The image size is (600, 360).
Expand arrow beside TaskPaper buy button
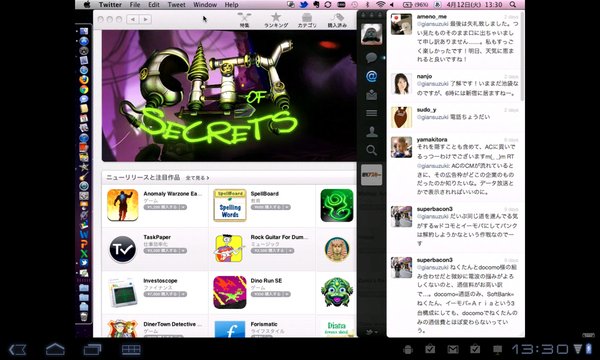(183, 251)
